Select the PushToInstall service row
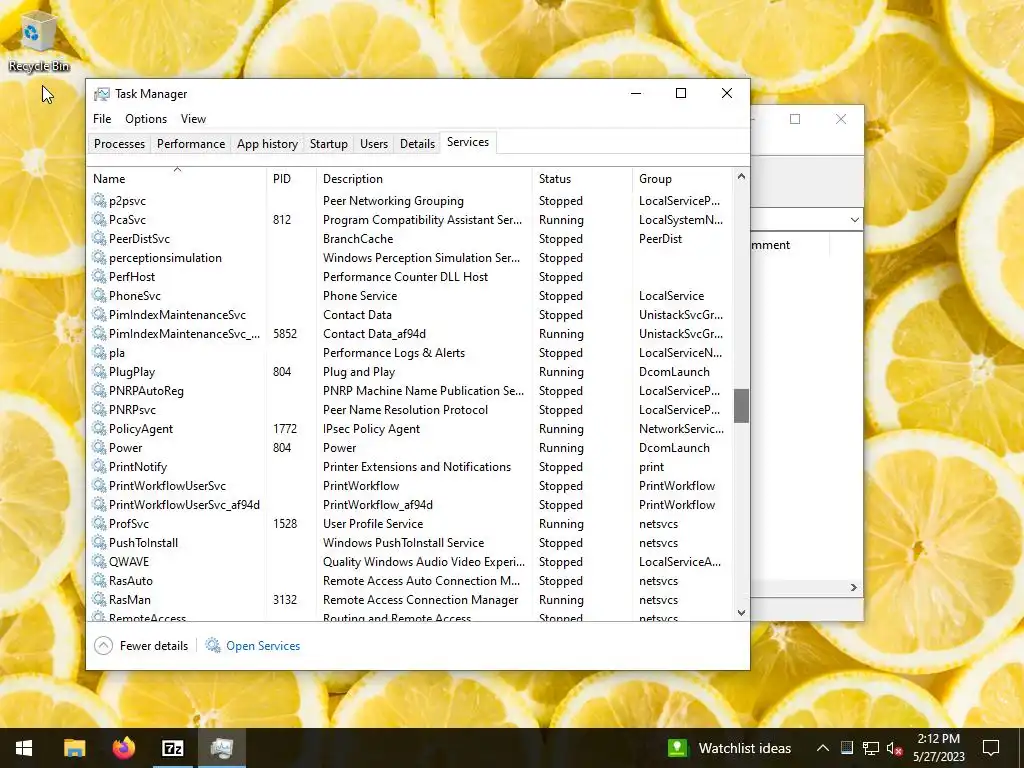This screenshot has width=1024, height=768. [x=410, y=542]
